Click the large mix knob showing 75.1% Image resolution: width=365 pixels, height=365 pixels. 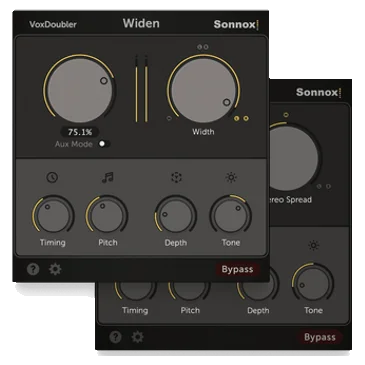79,90
